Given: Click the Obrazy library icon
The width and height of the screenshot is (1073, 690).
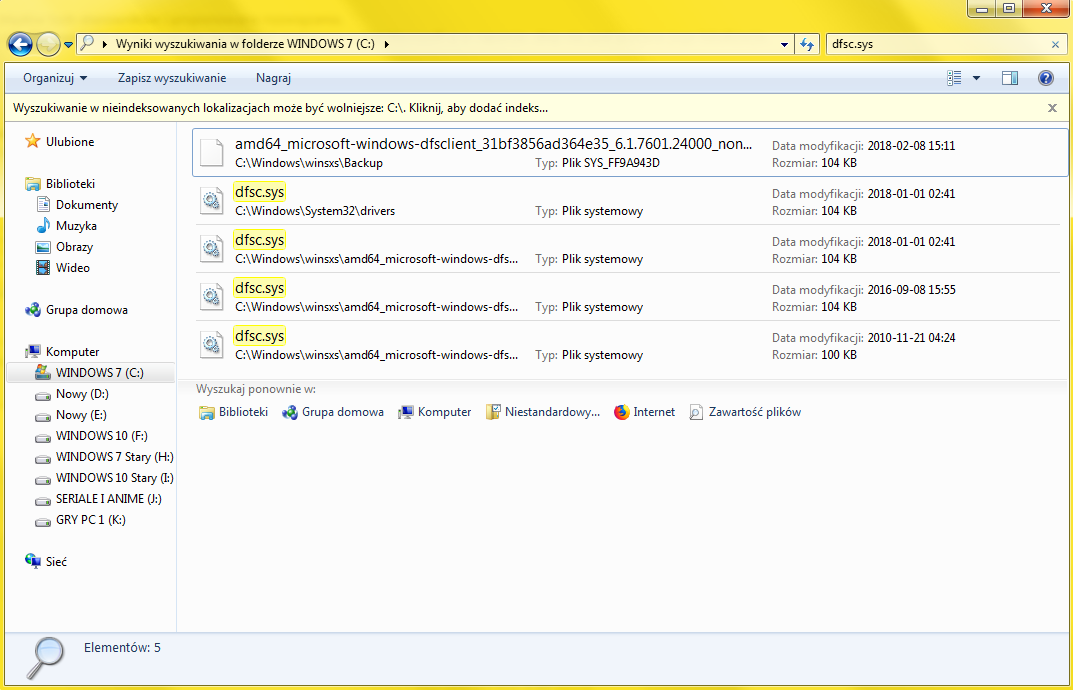Looking at the screenshot, I should [43, 247].
